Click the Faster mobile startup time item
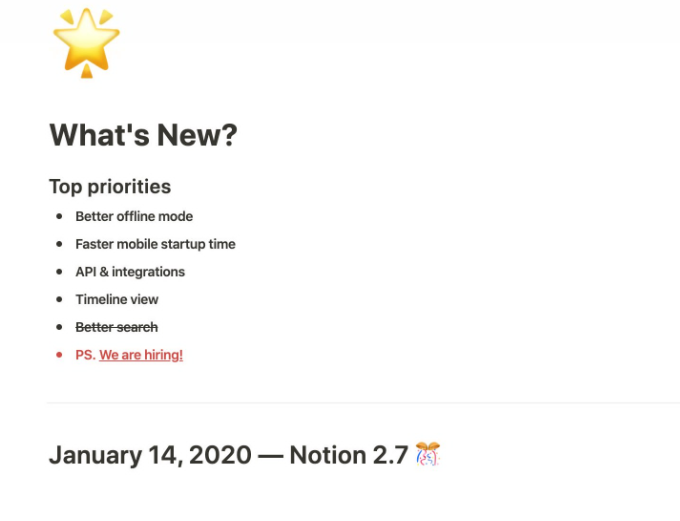This screenshot has height=521, width=680. tap(155, 244)
